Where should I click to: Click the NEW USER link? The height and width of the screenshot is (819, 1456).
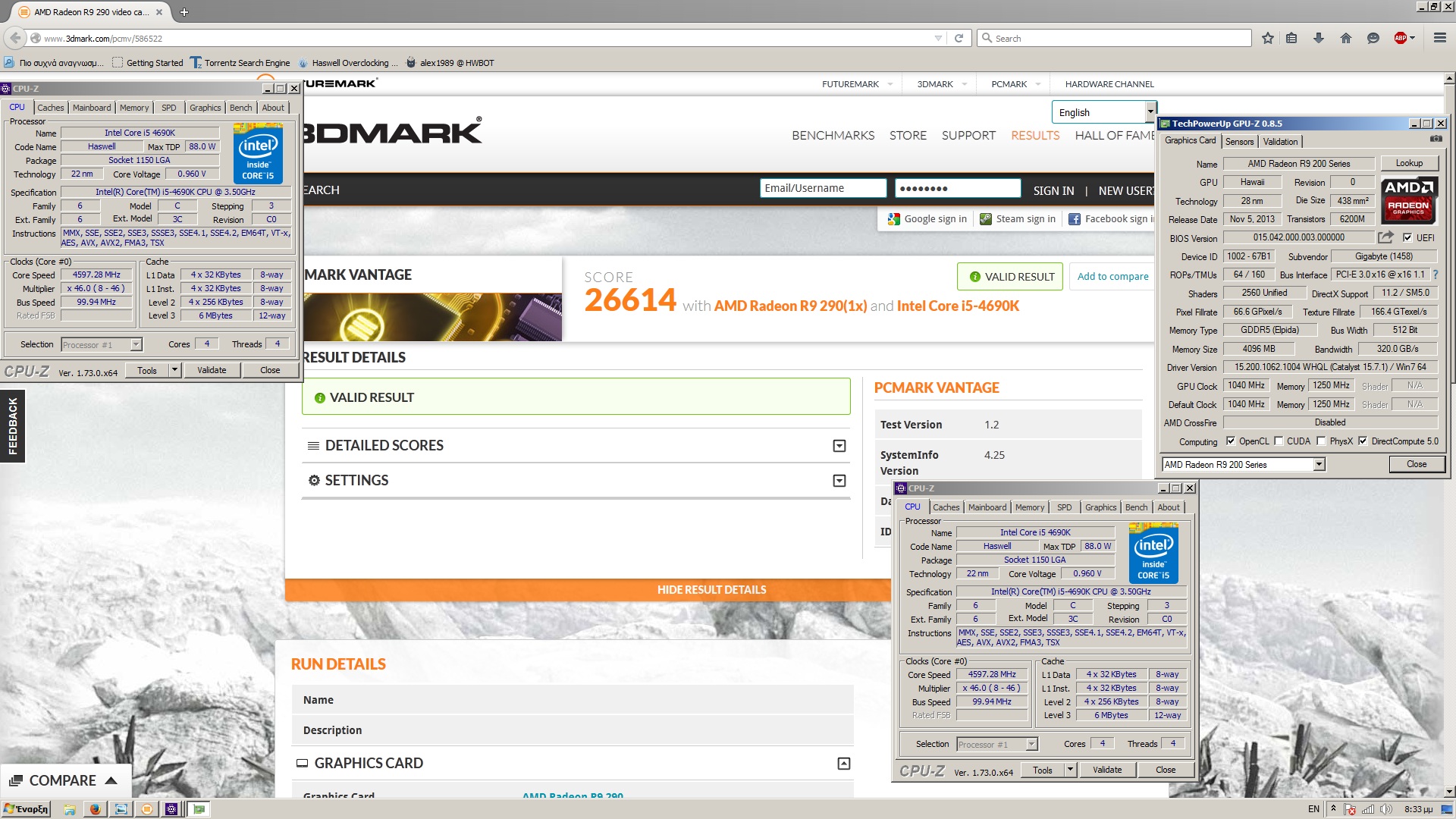[1126, 190]
